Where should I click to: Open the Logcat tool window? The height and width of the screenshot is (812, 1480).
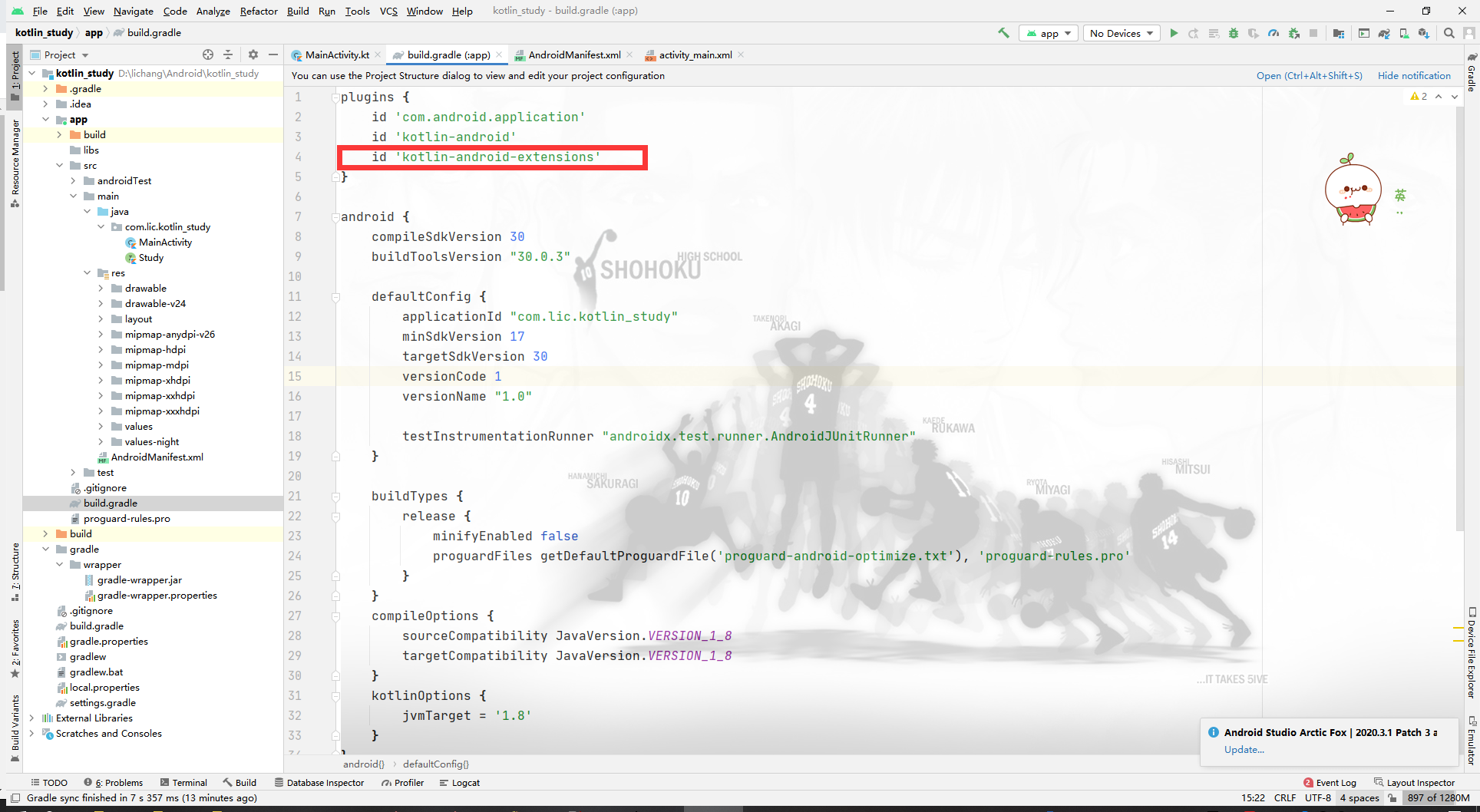(460, 783)
